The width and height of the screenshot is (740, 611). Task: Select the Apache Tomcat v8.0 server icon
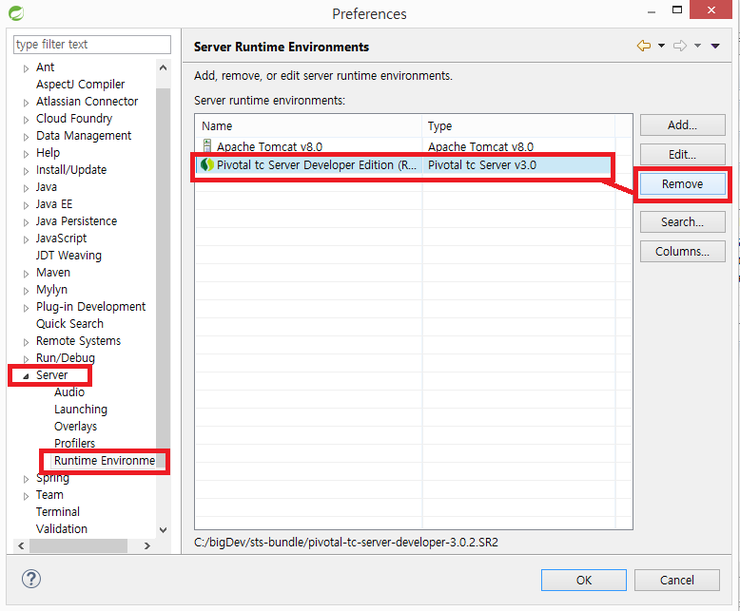pos(207,146)
